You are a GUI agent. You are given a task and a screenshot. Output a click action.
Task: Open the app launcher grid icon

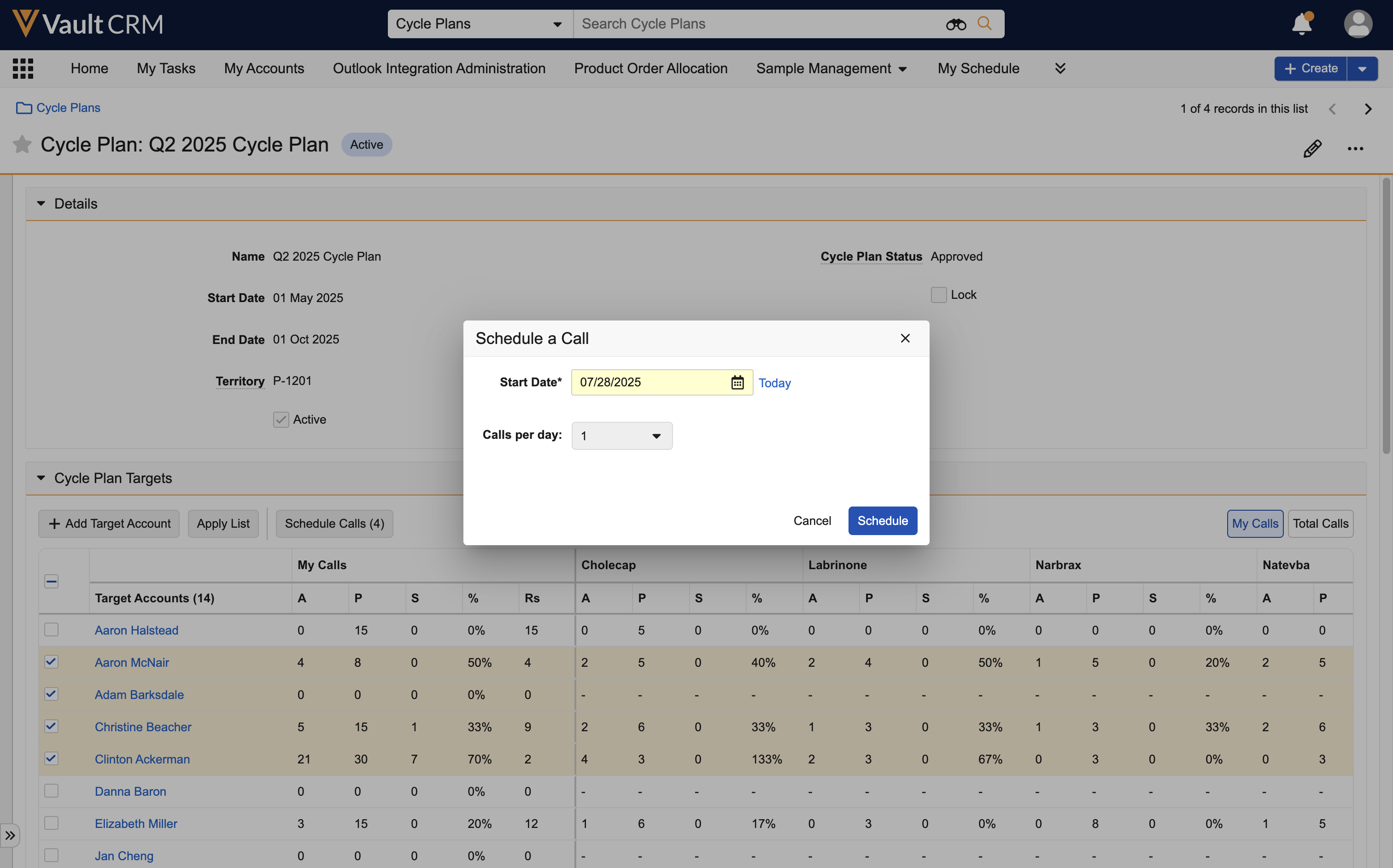pos(23,68)
